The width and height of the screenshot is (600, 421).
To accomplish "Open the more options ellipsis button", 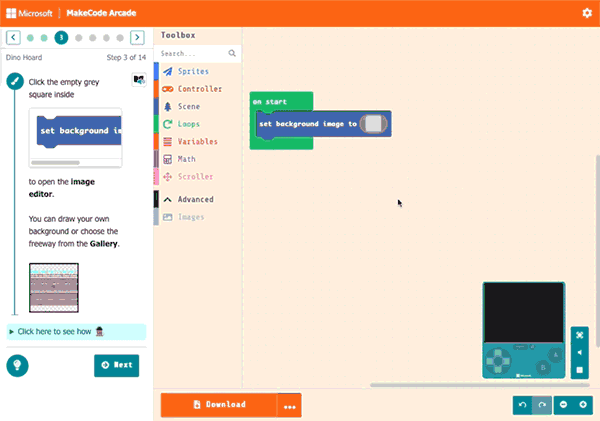I will tap(290, 405).
